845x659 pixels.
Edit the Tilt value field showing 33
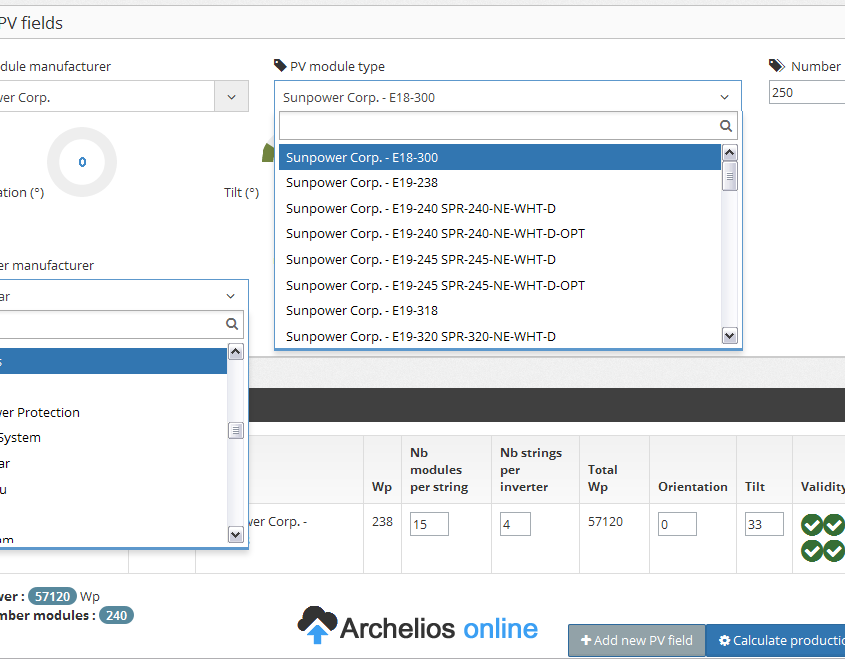click(x=764, y=524)
